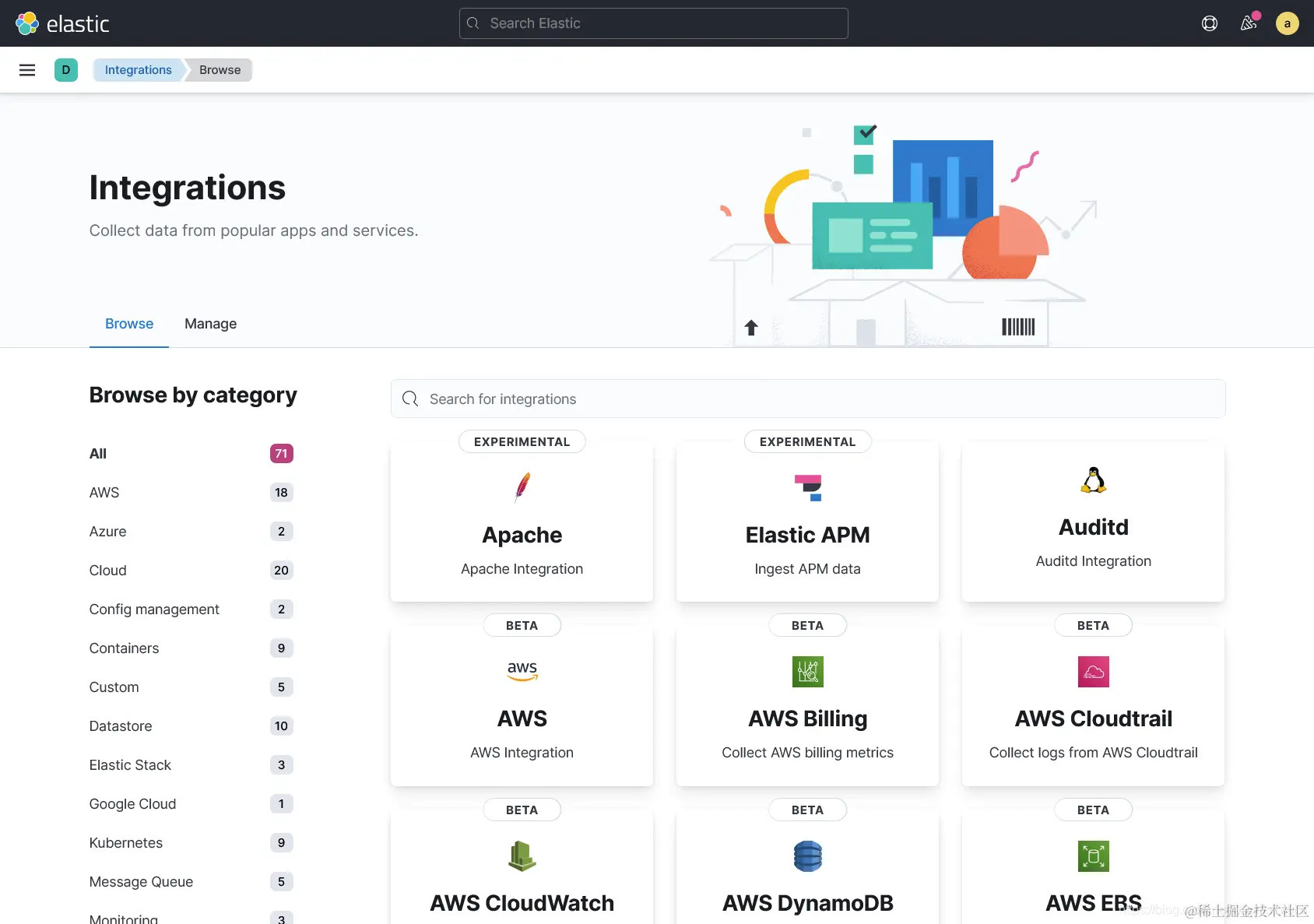
Task: Click 'Collect AWS billing metrics' description
Action: (x=808, y=753)
